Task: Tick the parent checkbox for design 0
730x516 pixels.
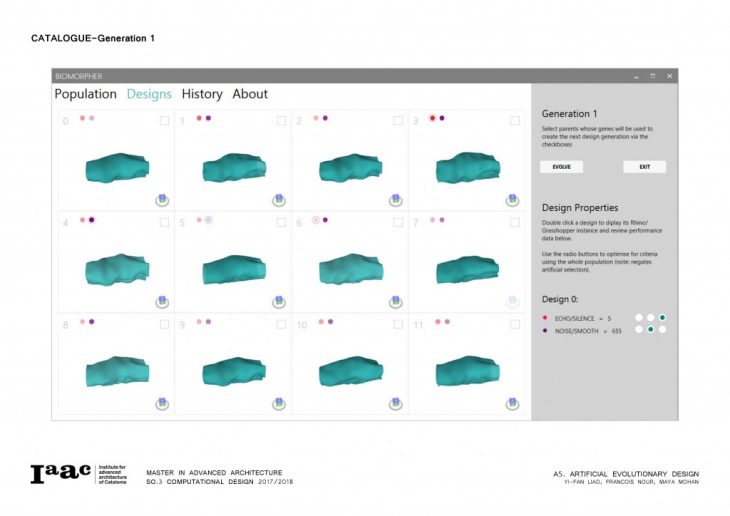Action: [x=165, y=121]
